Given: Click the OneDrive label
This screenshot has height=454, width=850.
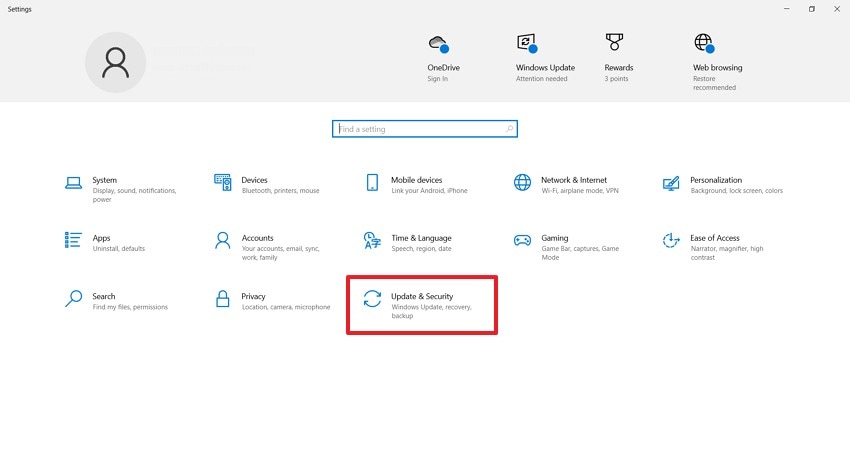Looking at the screenshot, I should click(x=443, y=68).
